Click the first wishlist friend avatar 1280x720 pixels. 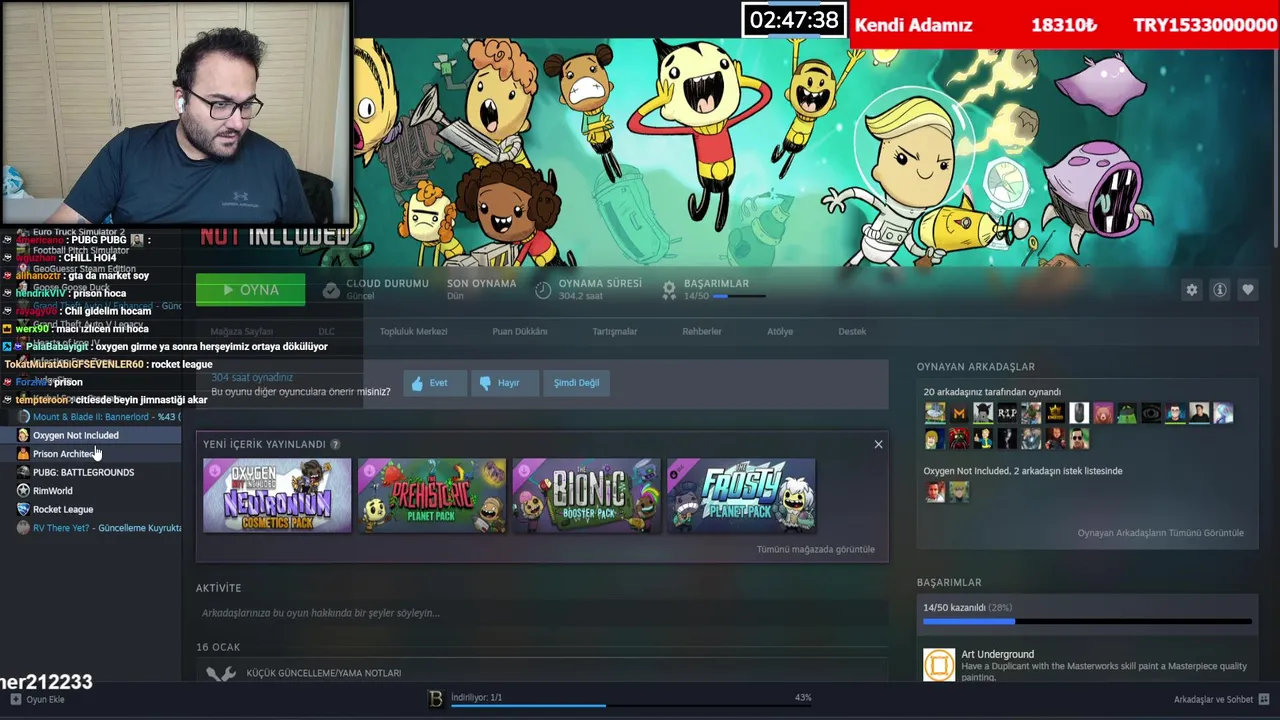(935, 491)
